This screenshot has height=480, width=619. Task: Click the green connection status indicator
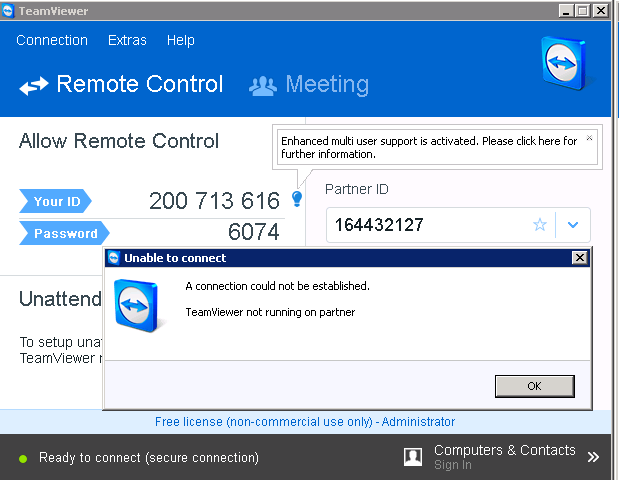pyautogui.click(x=23, y=458)
